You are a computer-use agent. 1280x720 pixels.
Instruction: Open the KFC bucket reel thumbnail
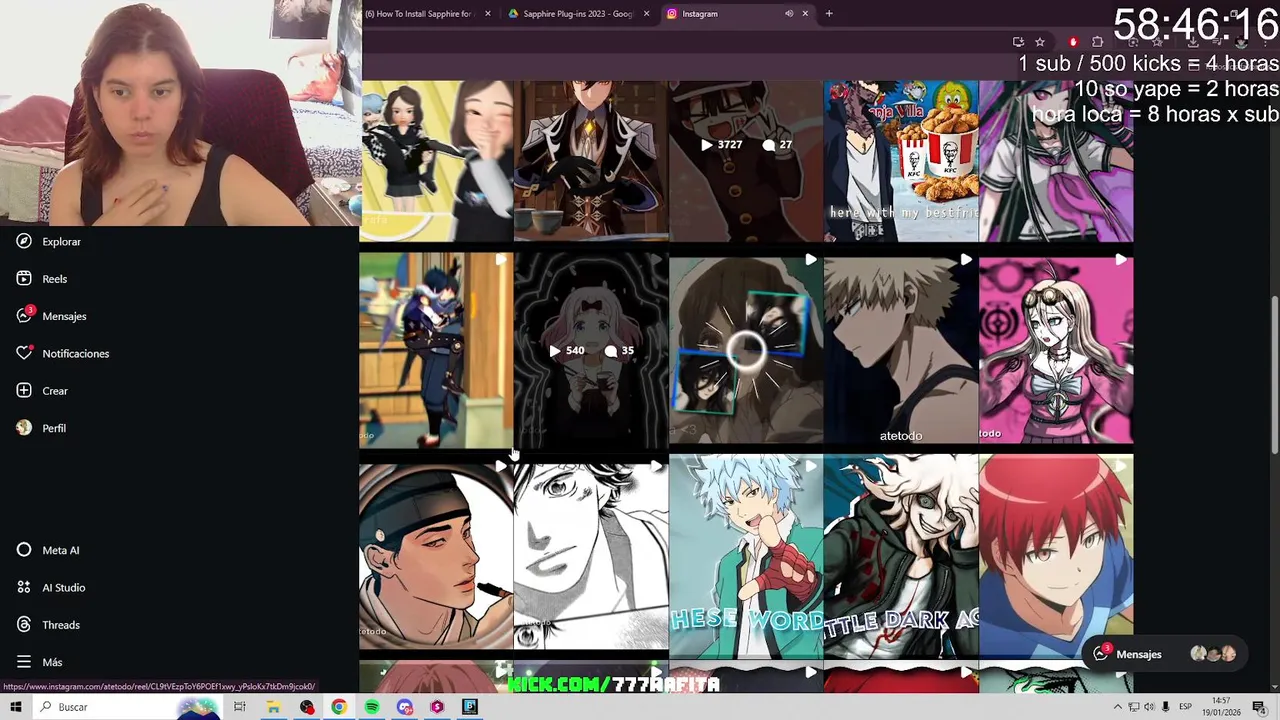[x=900, y=160]
